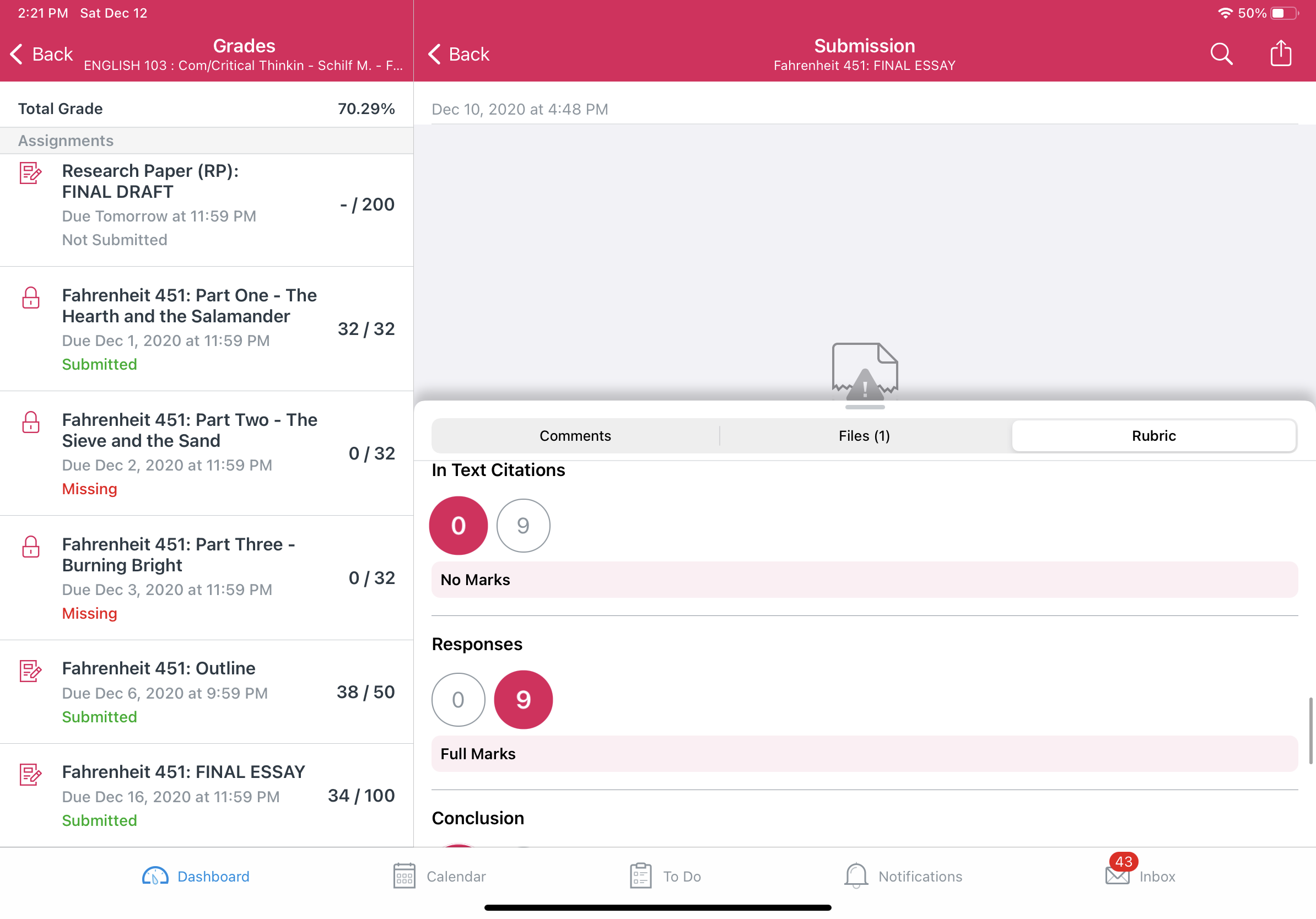The image size is (1316, 919).
Task: Open the To Do tab
Action: click(665, 876)
